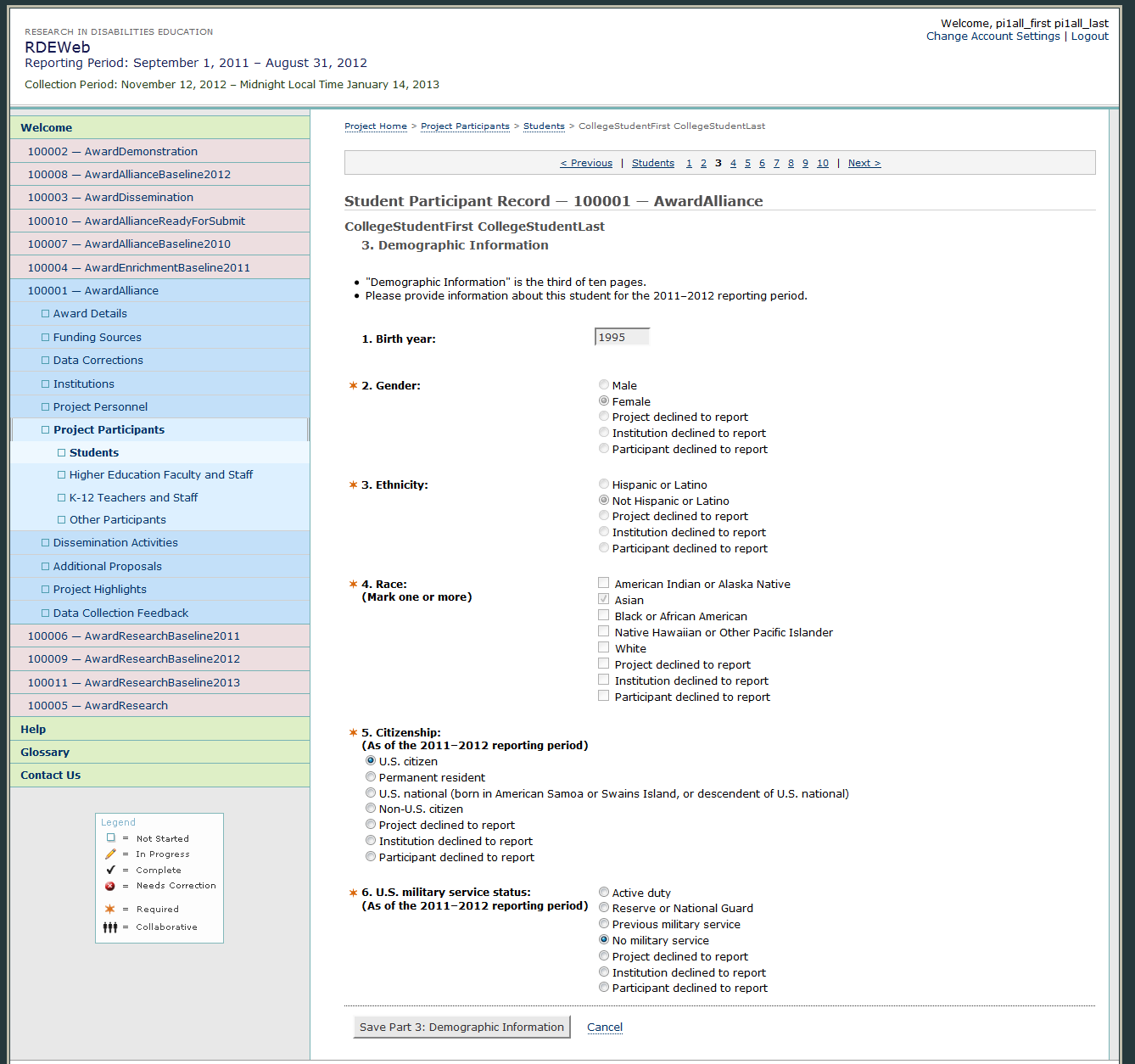Expand the 100001 — AwardAlliance award section
The image size is (1135, 1064).
92,290
